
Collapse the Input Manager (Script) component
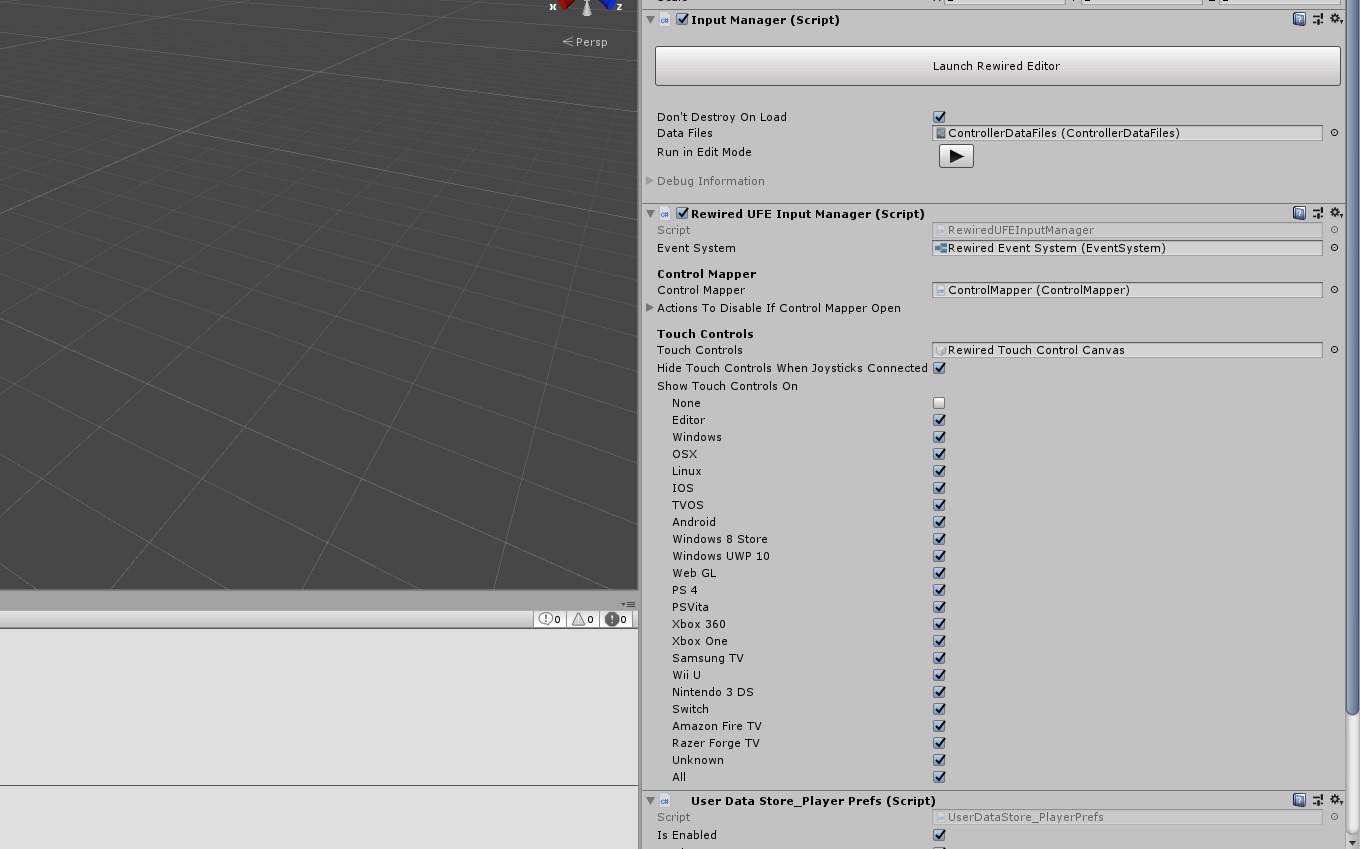[x=650, y=19]
